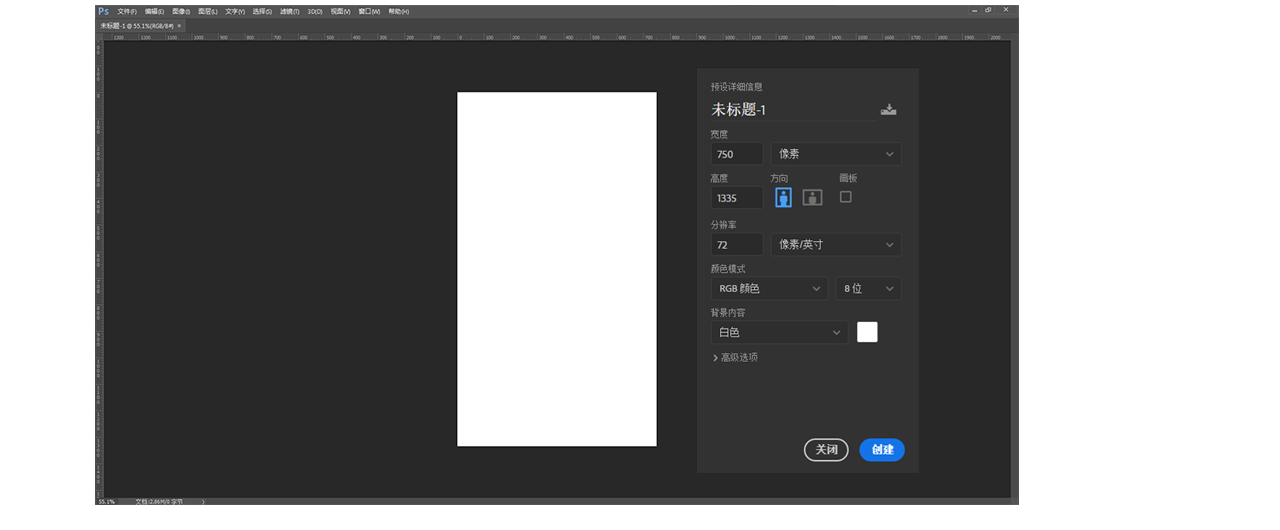Click the 创建 button
The height and width of the screenshot is (530, 1280).
tap(882, 450)
